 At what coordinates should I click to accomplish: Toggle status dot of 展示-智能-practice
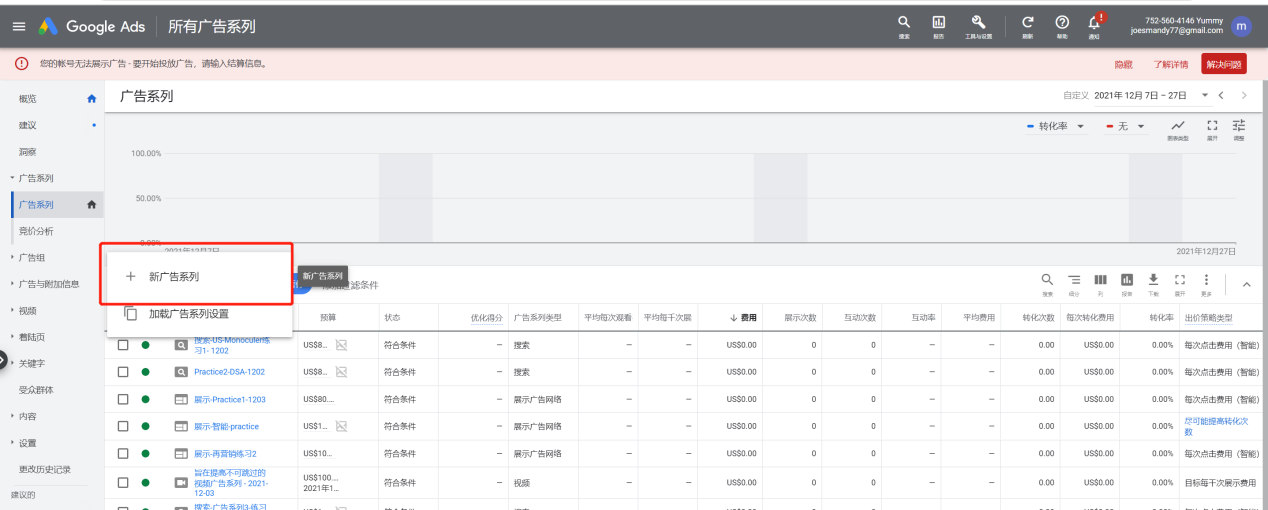coord(146,426)
